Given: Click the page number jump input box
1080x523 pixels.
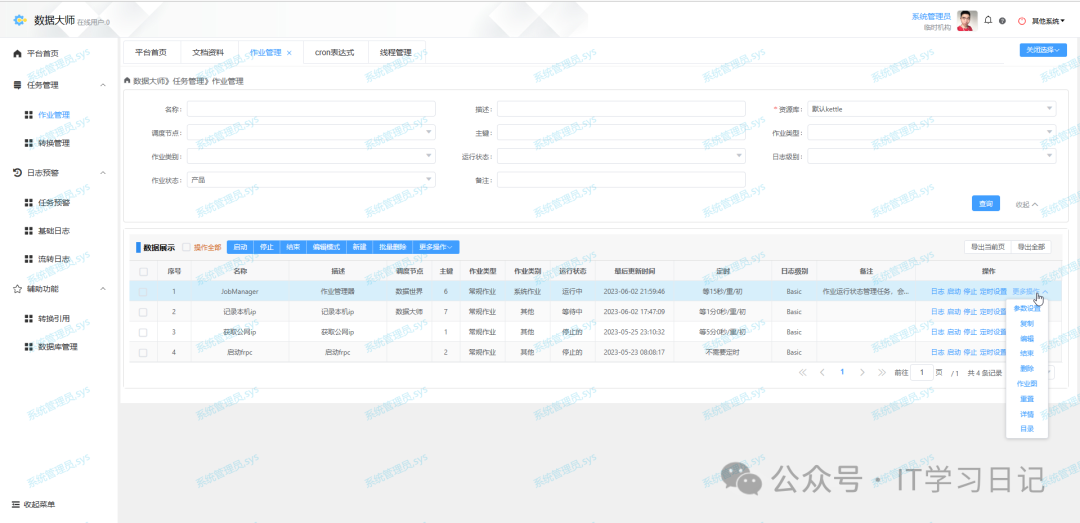Looking at the screenshot, I should tap(922, 373).
